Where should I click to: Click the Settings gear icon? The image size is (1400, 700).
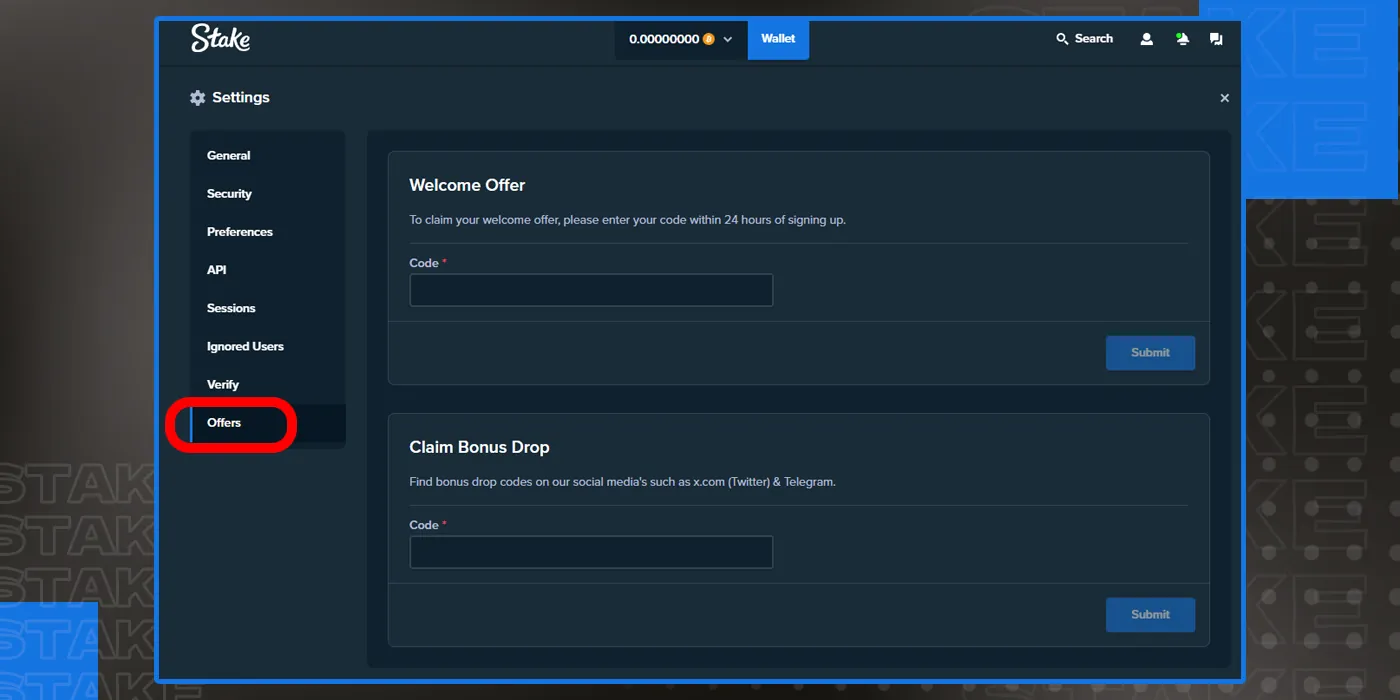click(x=197, y=98)
